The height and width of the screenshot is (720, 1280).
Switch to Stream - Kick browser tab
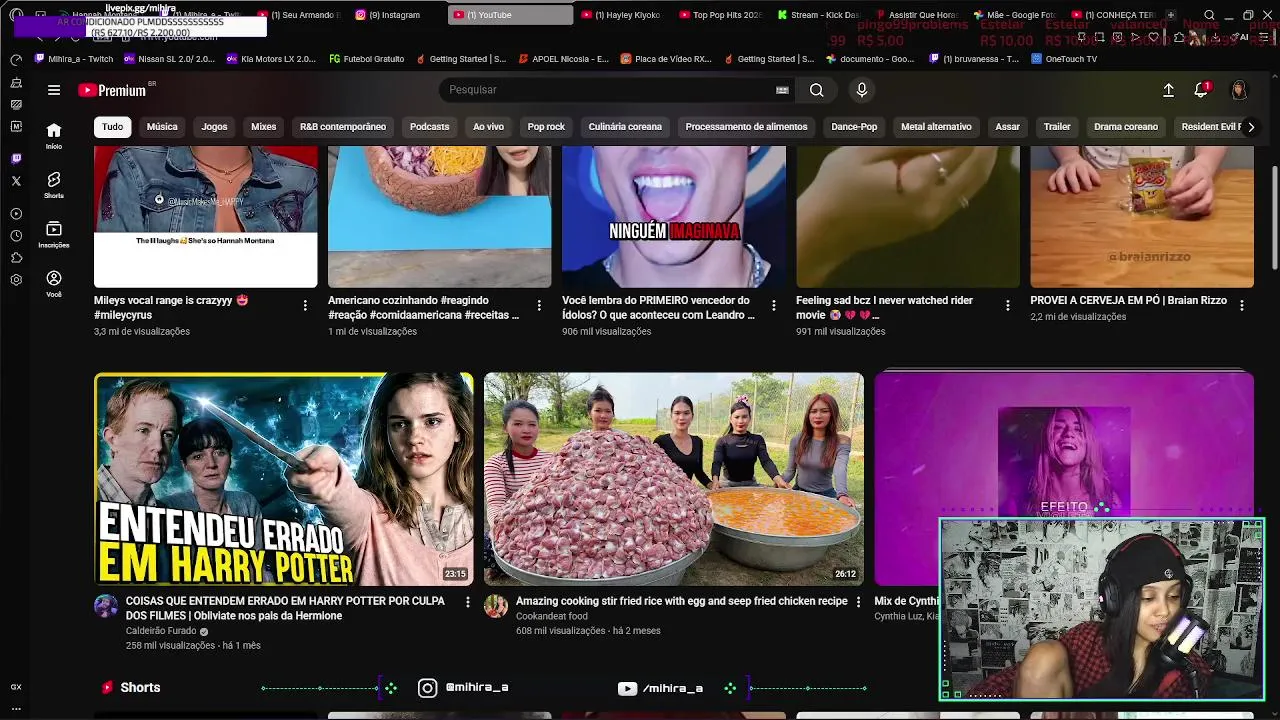tap(822, 15)
